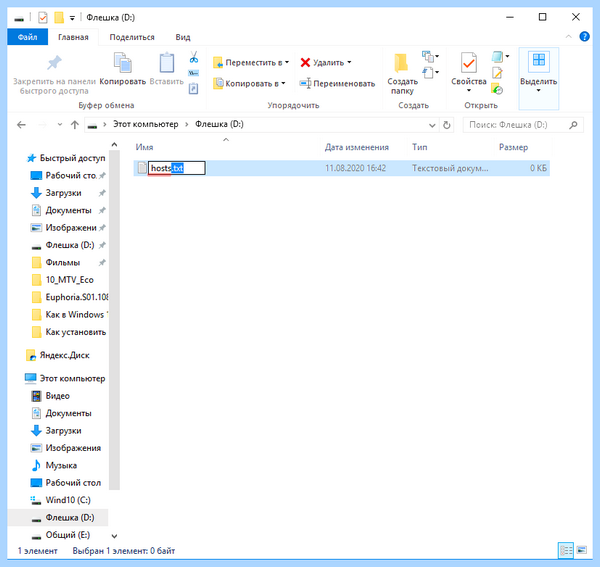Open the quick access toolbar dropdown

[72, 18]
